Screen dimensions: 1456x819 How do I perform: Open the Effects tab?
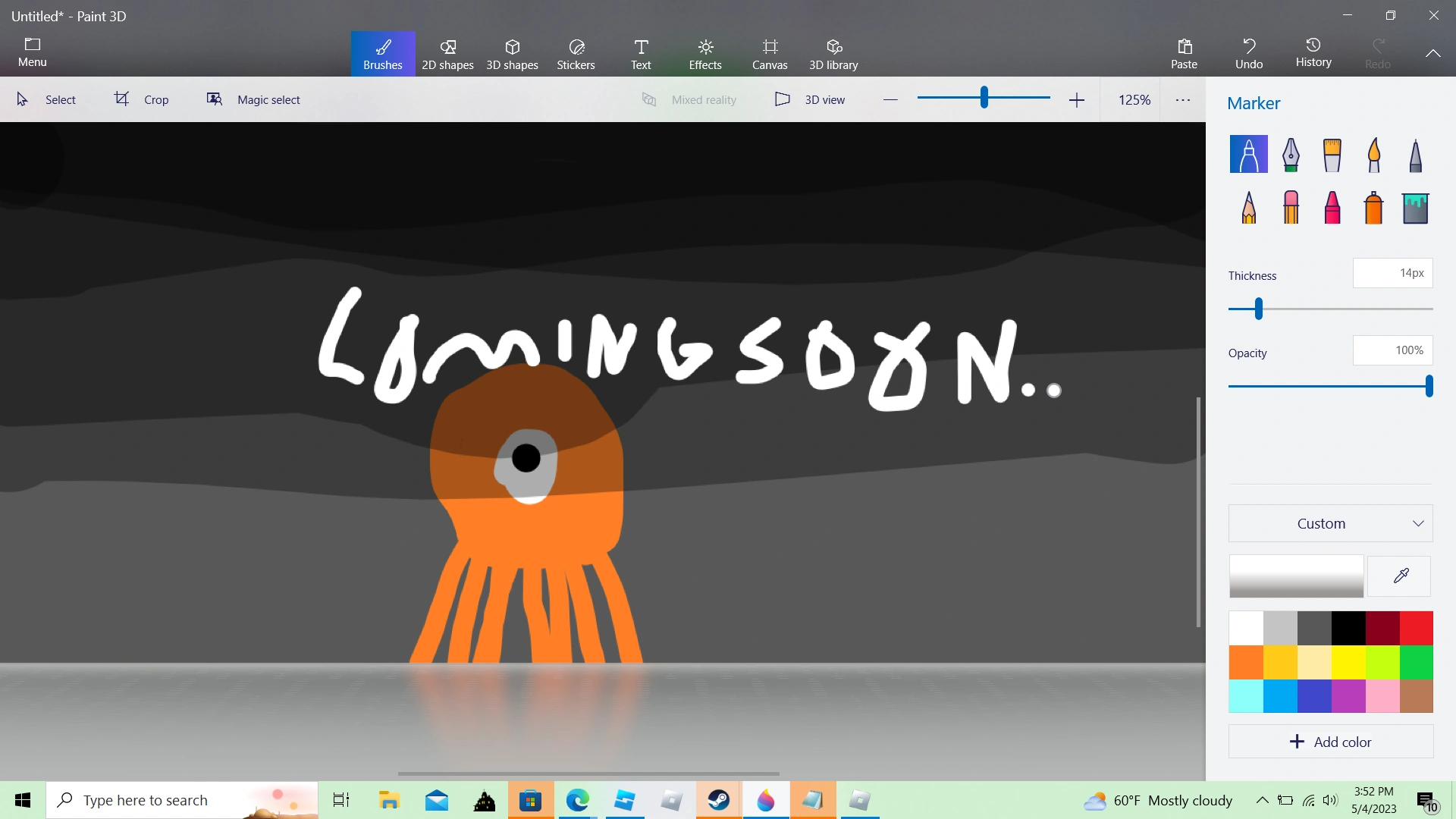704,54
